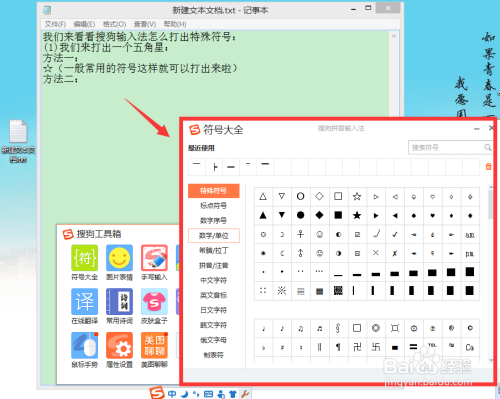Select the 制表符 category tab

click(214, 355)
